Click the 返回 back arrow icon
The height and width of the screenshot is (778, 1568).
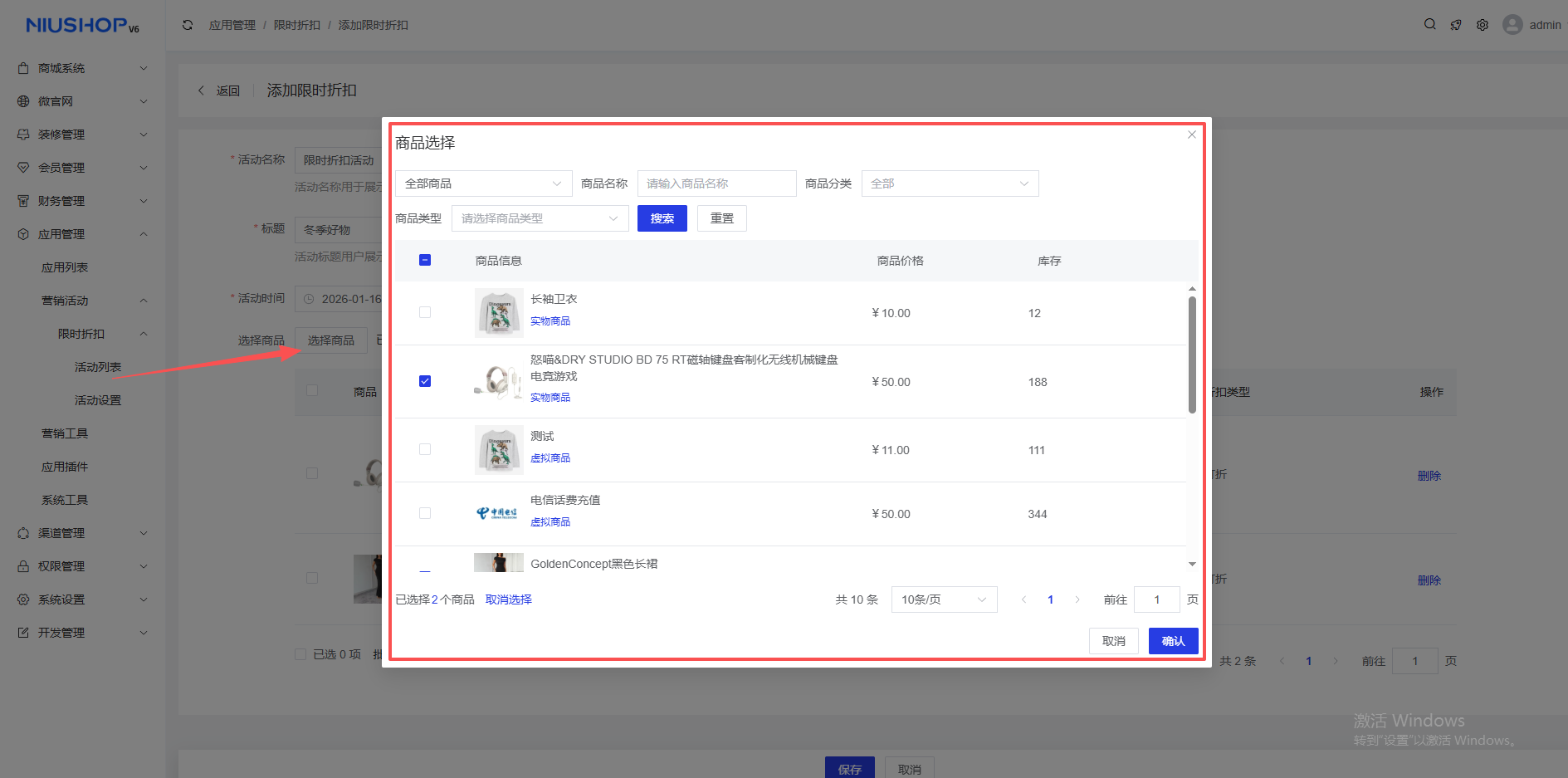[201, 91]
